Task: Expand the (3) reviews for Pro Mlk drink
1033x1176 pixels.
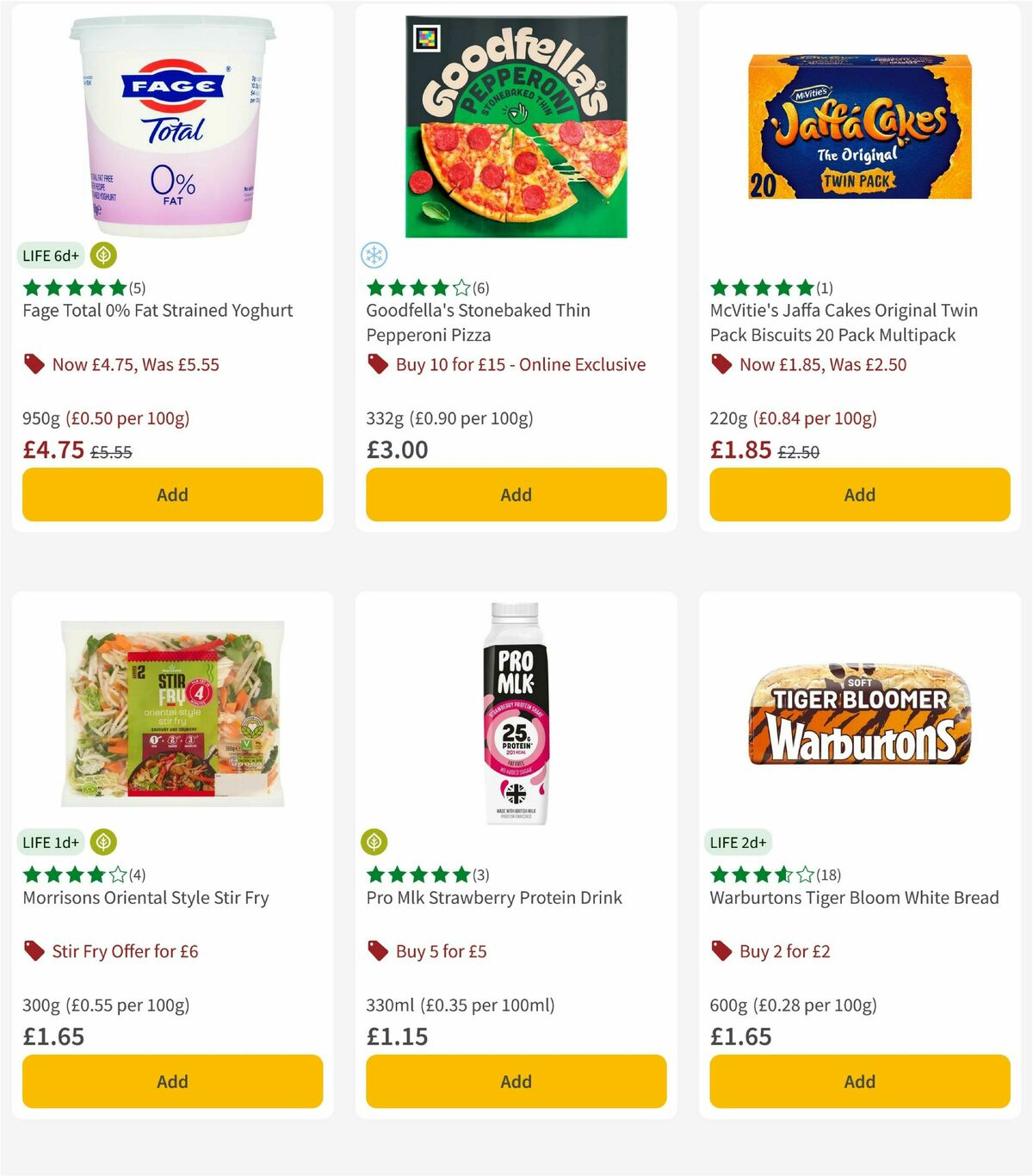Action: point(480,874)
